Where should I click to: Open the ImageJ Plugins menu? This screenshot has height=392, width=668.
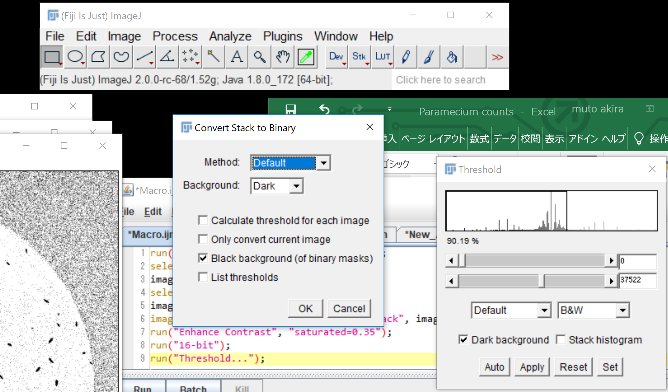pyautogui.click(x=283, y=36)
